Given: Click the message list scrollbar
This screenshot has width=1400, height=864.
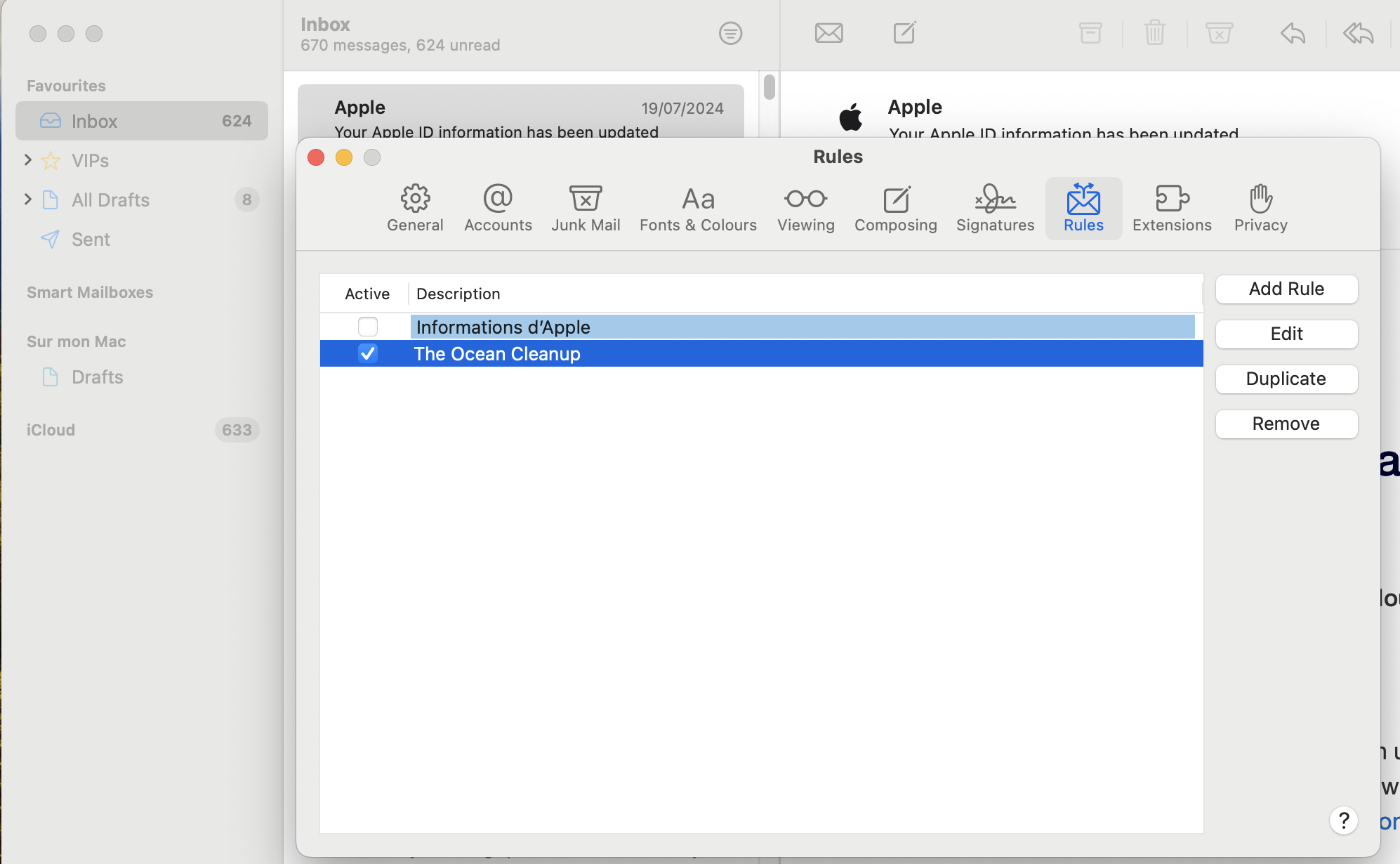Looking at the screenshot, I should tap(770, 87).
